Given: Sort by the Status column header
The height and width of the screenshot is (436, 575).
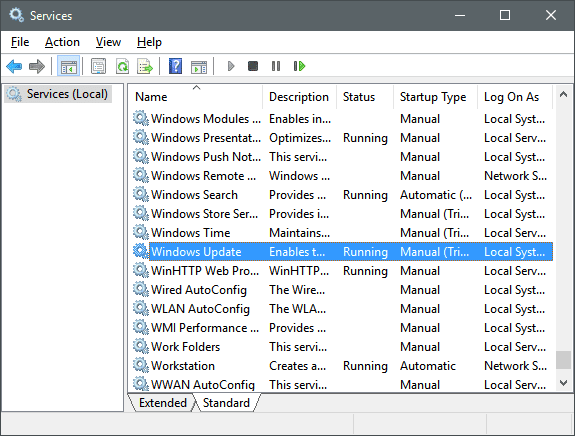Looking at the screenshot, I should [x=365, y=97].
